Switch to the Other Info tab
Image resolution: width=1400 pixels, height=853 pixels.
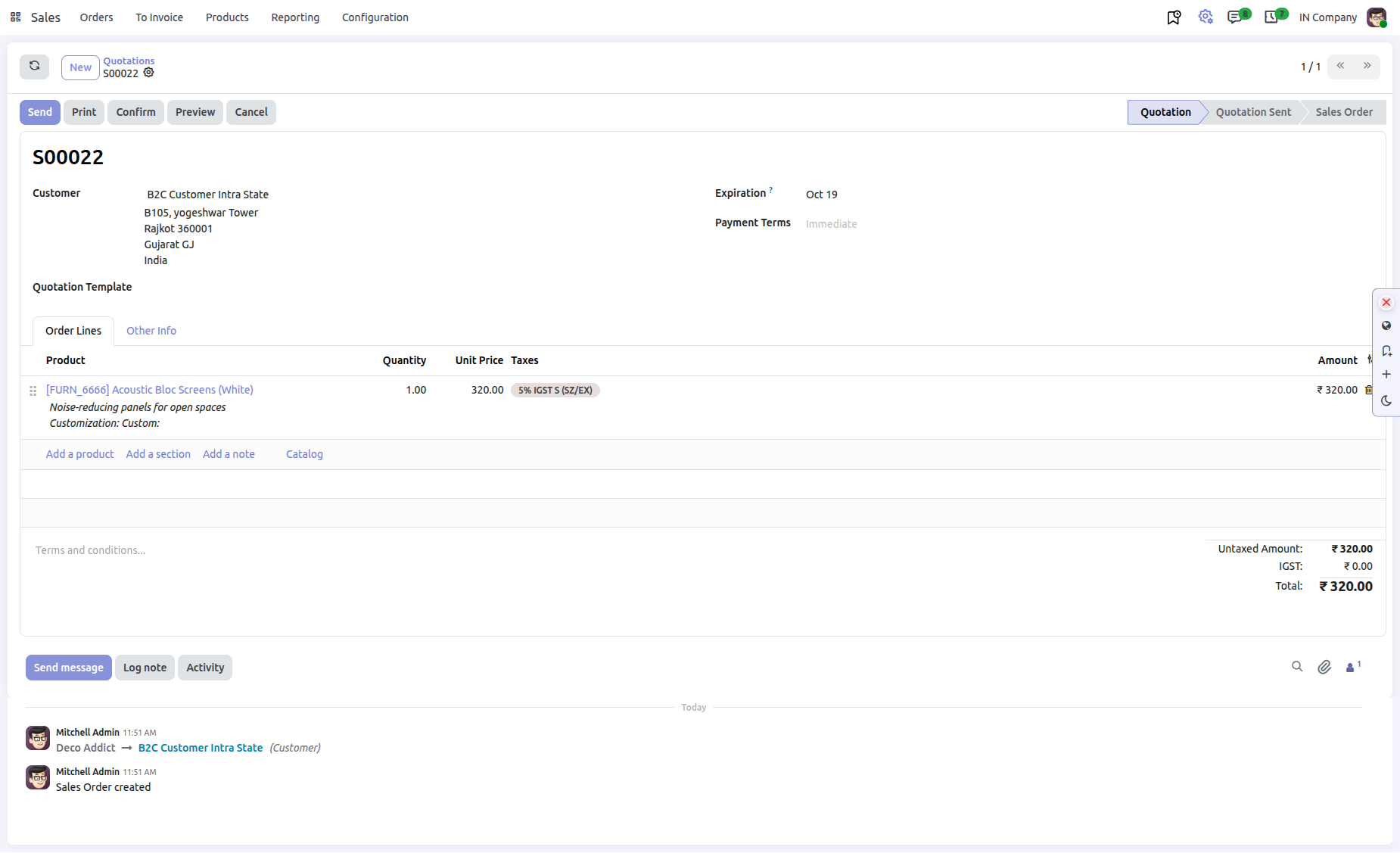(151, 331)
